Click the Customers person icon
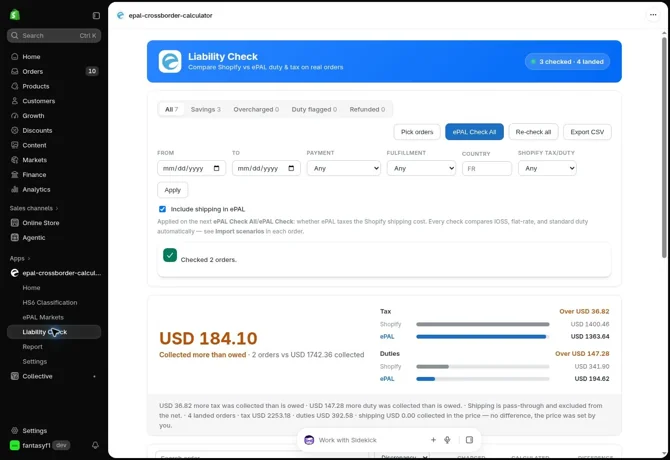Screen dimensions: 670x460 pos(15,101)
